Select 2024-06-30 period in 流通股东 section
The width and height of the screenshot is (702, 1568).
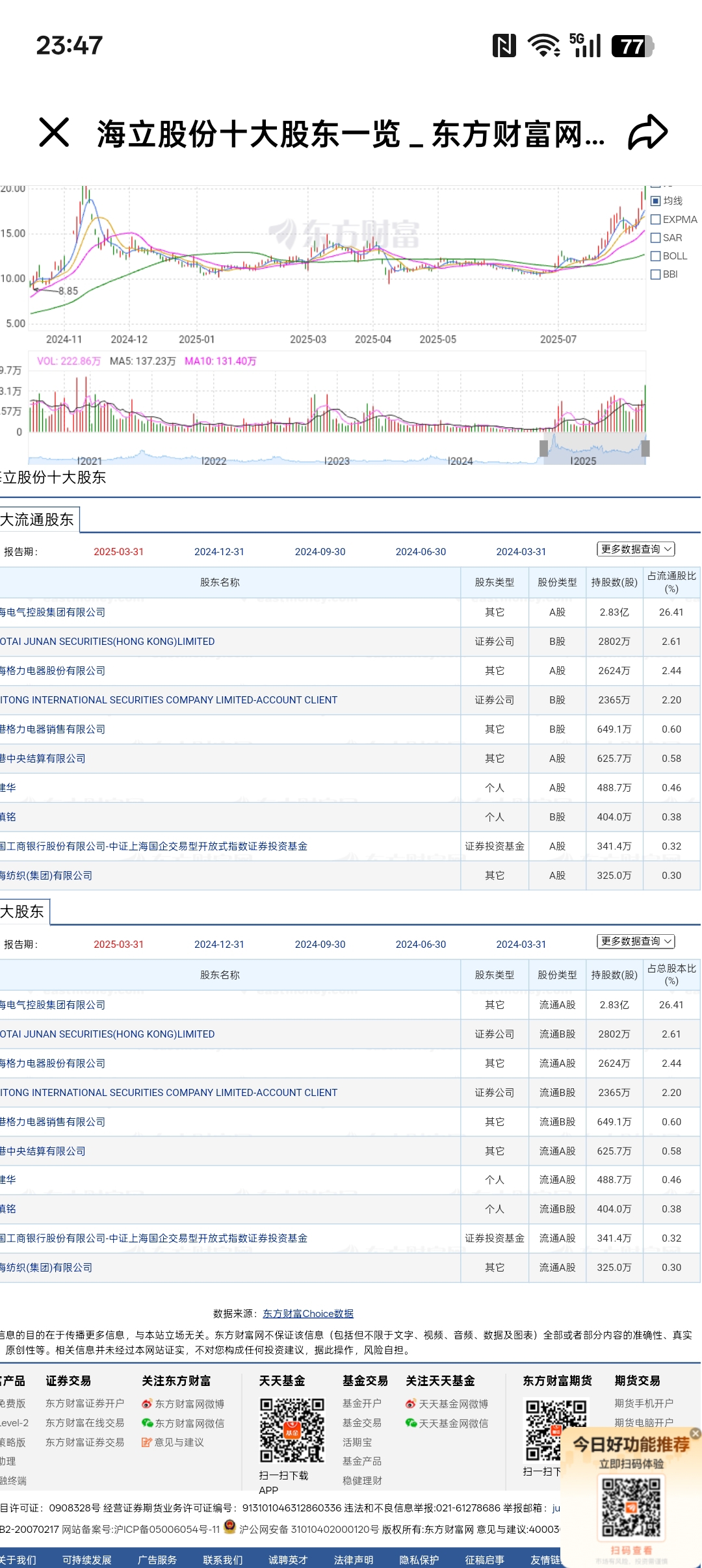(x=421, y=551)
